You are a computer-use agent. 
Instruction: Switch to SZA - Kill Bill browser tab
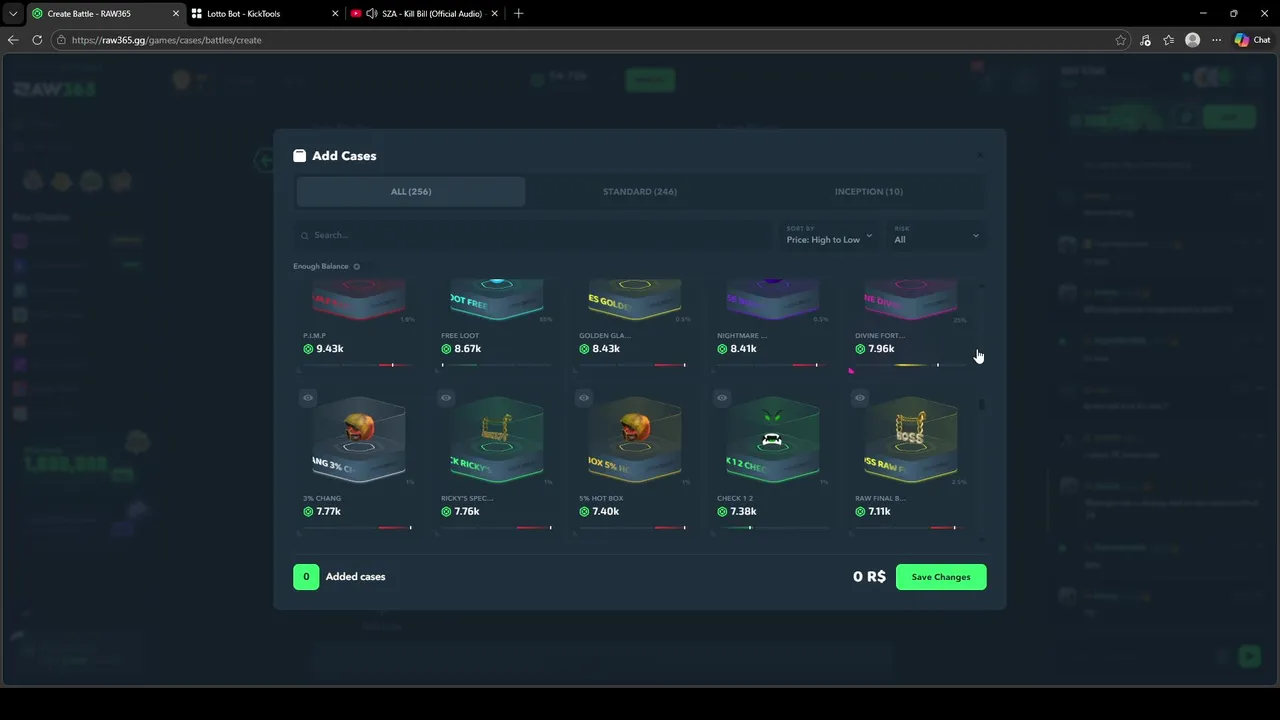pos(424,13)
